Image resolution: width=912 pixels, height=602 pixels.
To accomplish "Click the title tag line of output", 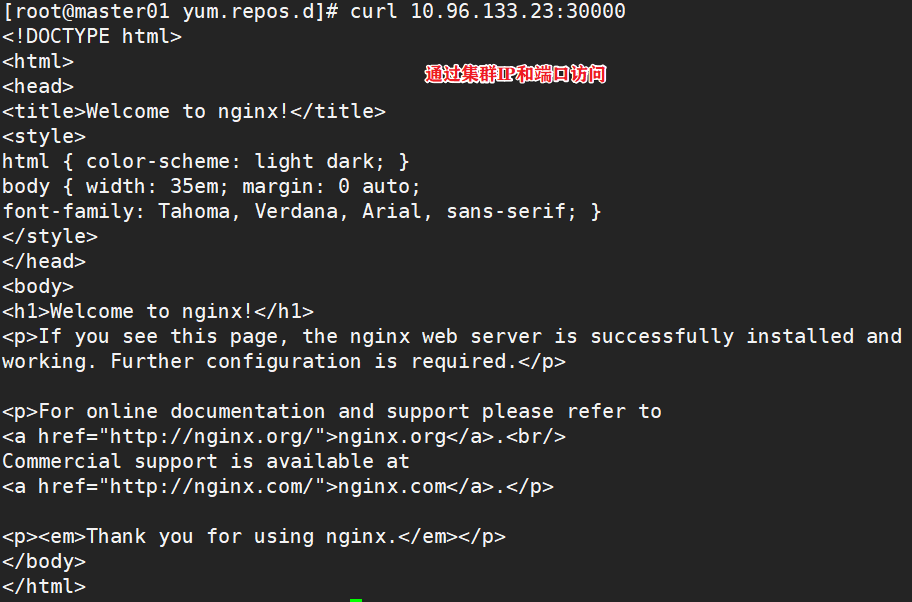I will coord(194,112).
